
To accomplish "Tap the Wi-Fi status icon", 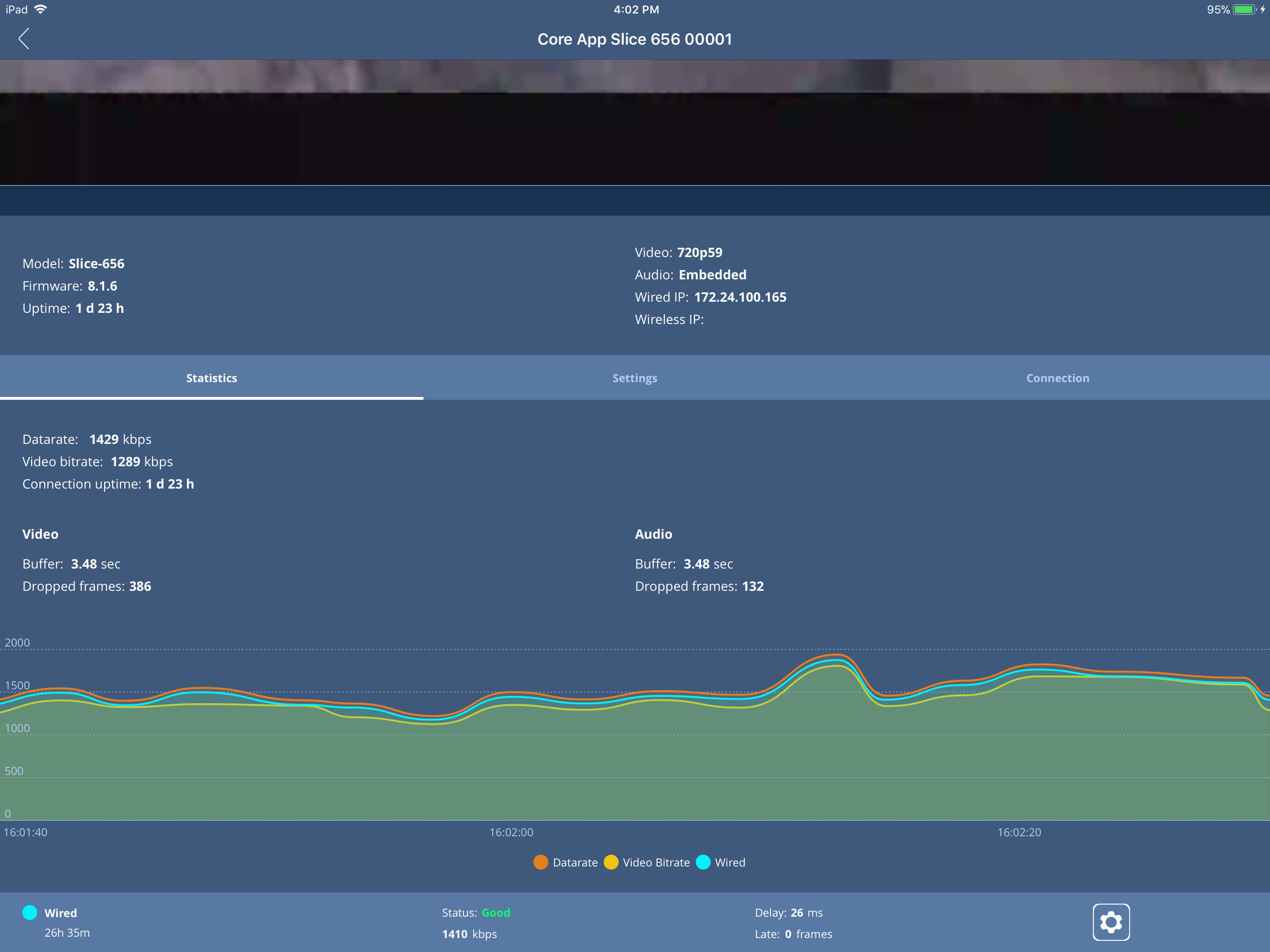I will pos(41,9).
